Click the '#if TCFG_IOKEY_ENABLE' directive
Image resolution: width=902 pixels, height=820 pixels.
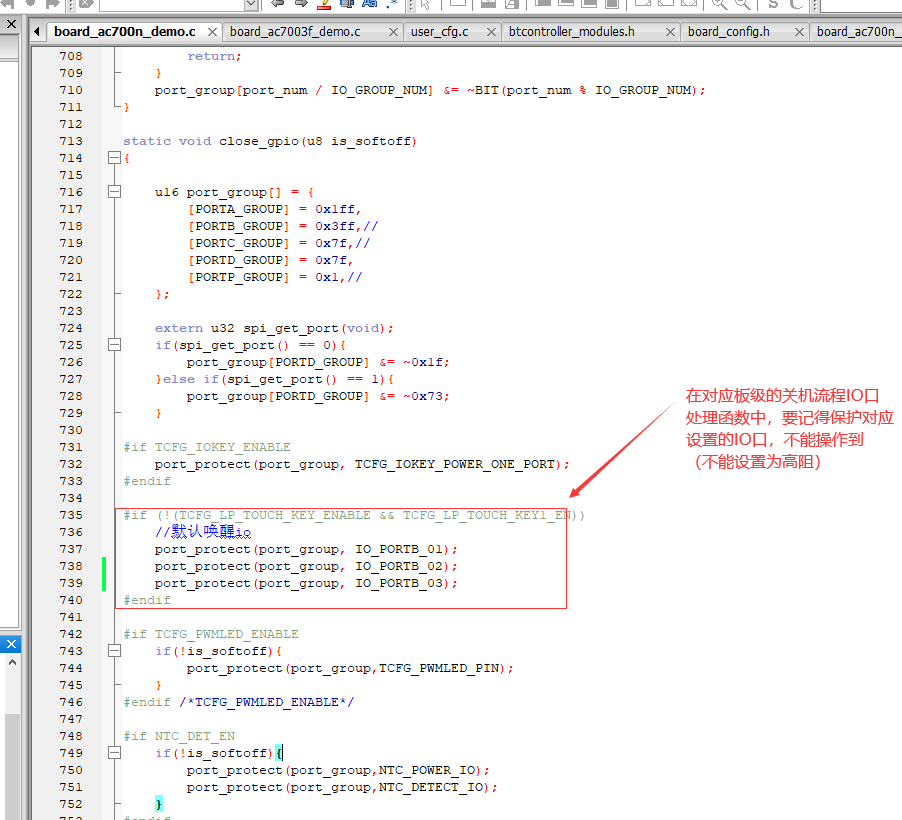pyautogui.click(x=207, y=447)
